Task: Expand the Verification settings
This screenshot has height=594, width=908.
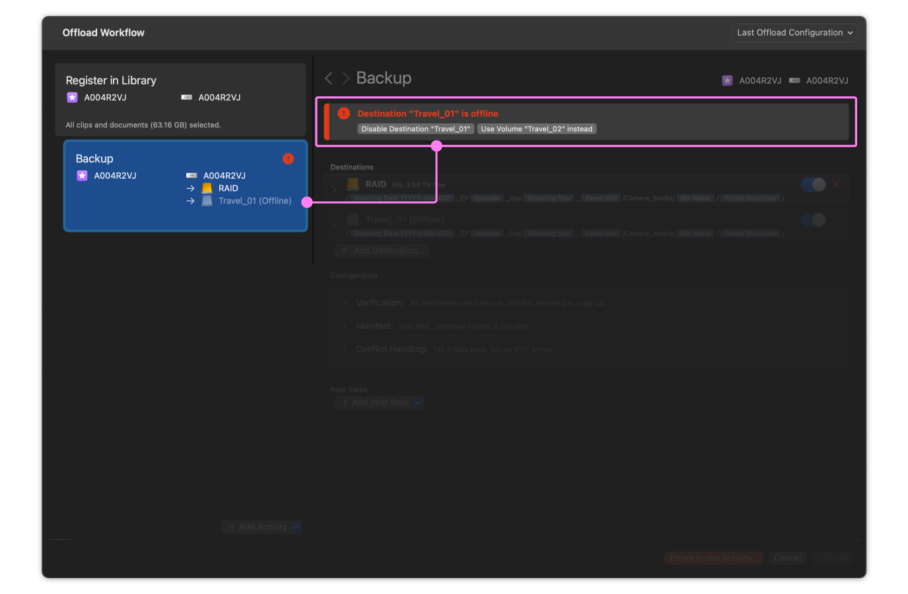Action: click(x=345, y=303)
